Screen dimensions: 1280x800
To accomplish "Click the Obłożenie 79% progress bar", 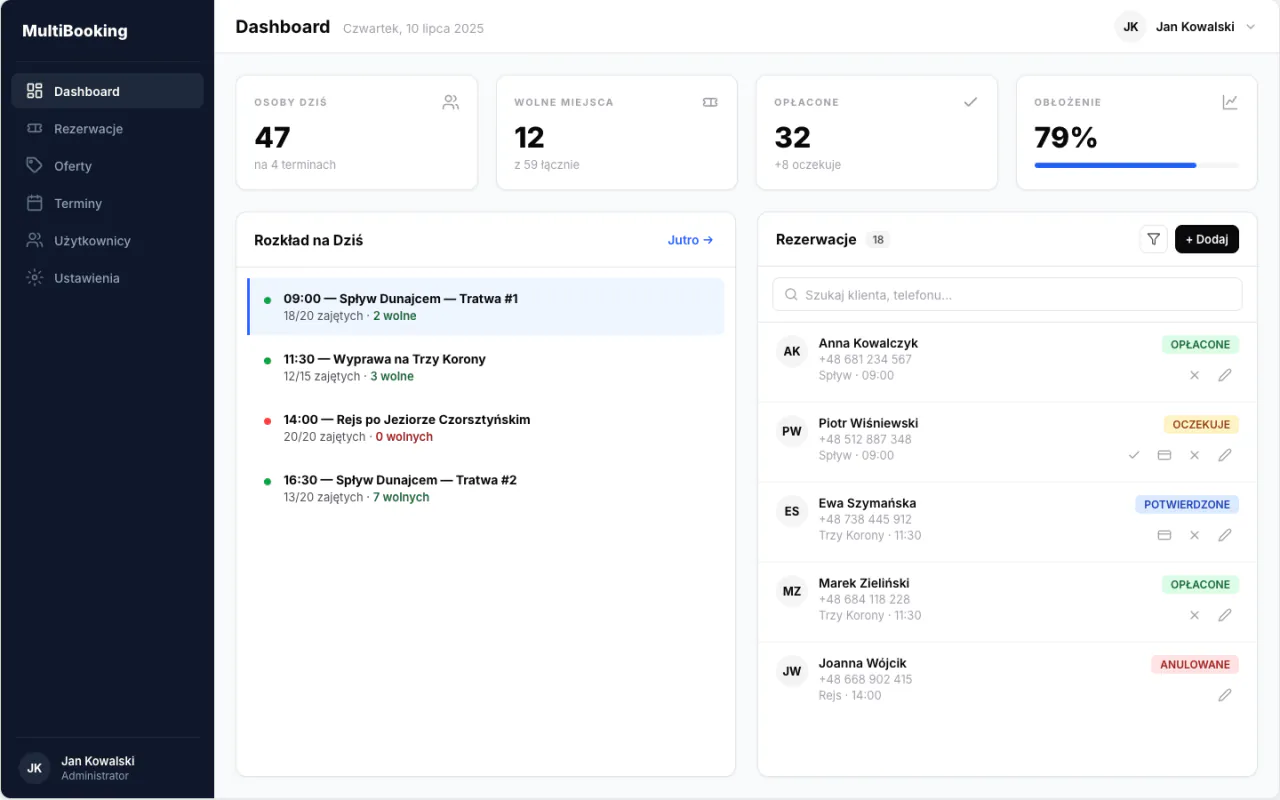I will 1136,165.
